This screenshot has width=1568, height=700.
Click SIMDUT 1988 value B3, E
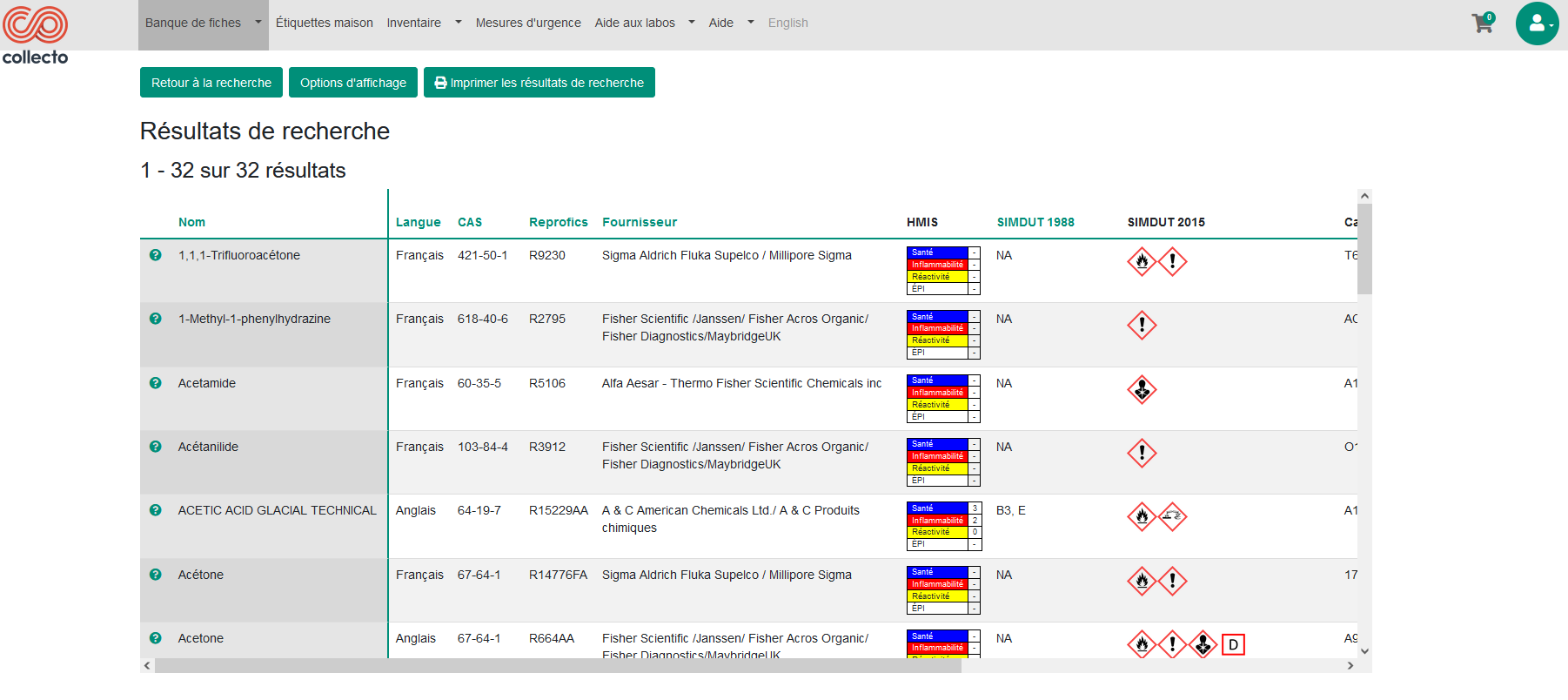pyautogui.click(x=1011, y=510)
